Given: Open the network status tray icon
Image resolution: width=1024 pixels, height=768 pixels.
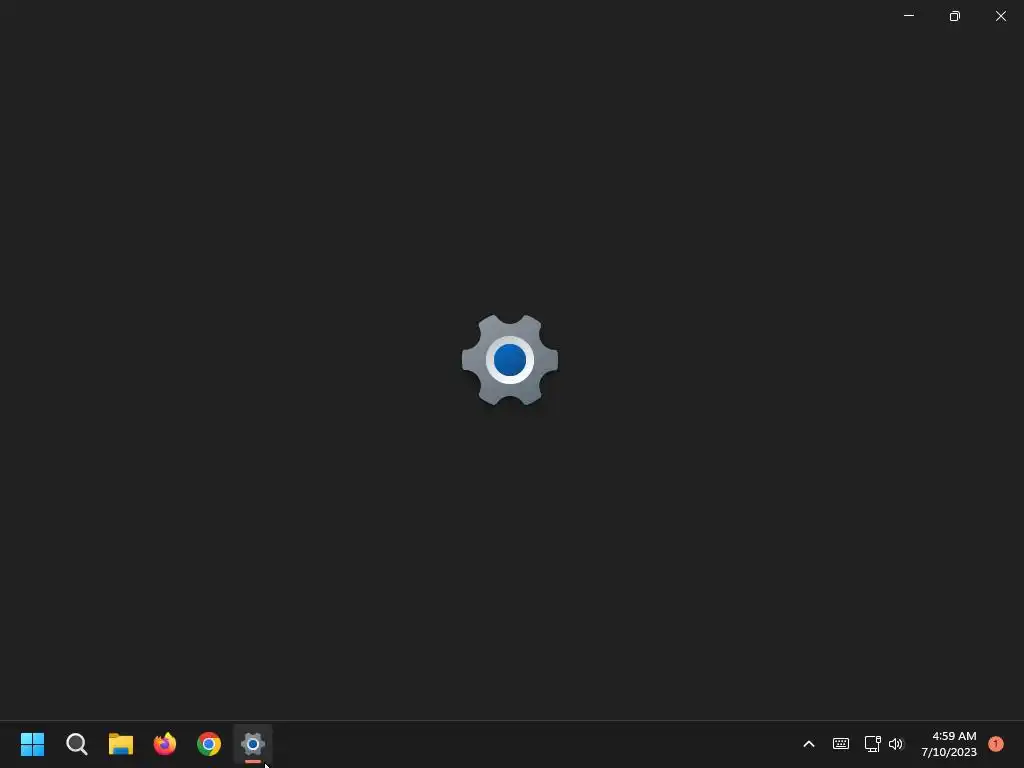Looking at the screenshot, I should coord(872,744).
